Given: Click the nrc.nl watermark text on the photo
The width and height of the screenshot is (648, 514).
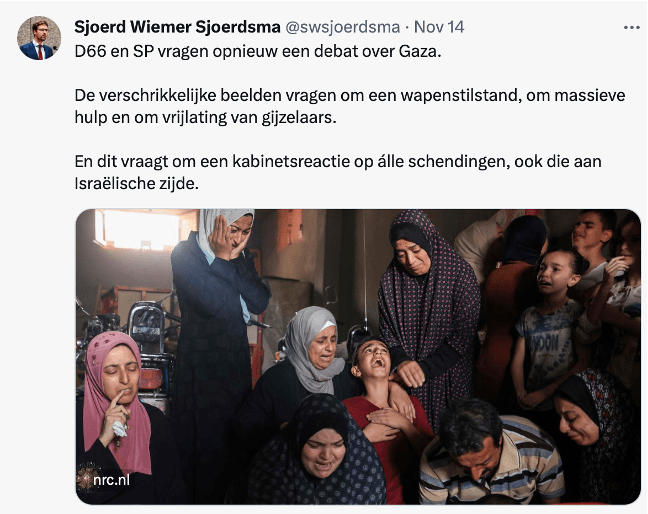Looking at the screenshot, I should (x=112, y=480).
